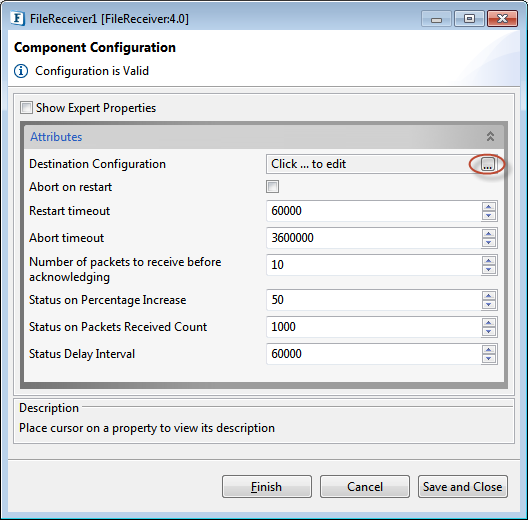Decrement Status on Percentage Increase value
This screenshot has height=520, width=528.
click(489, 304)
